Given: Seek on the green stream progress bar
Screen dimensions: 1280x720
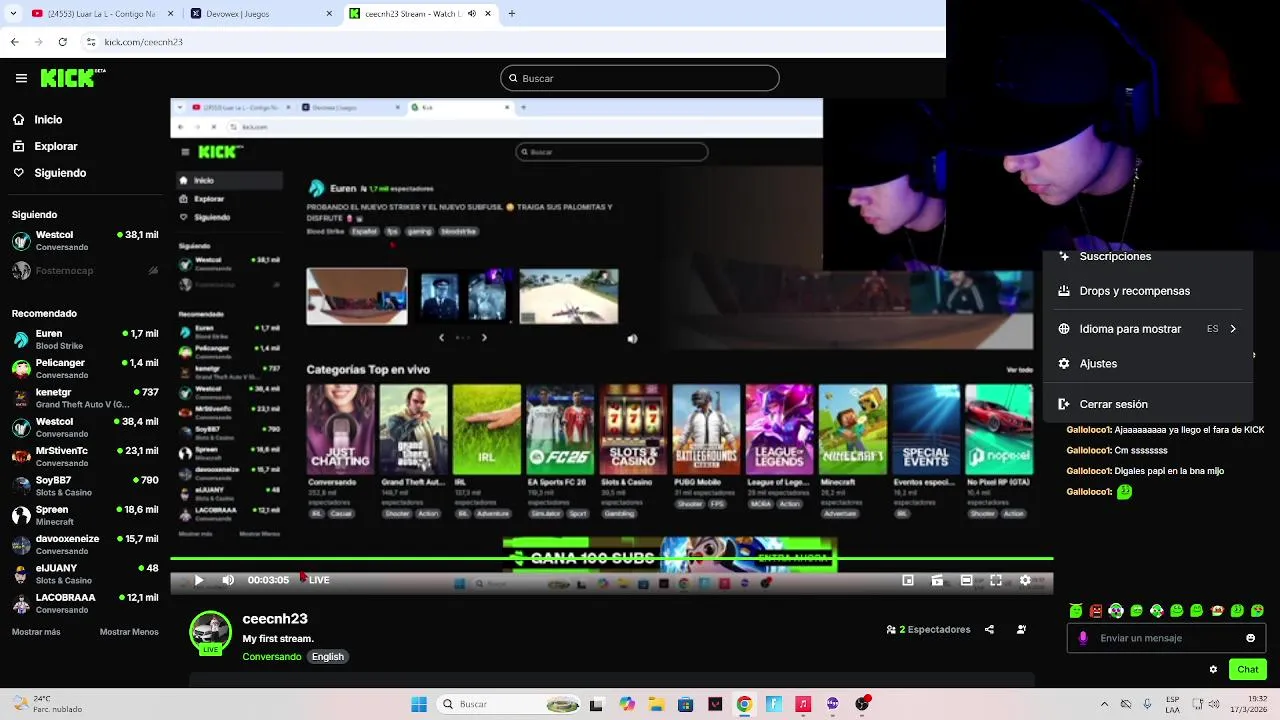Looking at the screenshot, I should pos(611,559).
